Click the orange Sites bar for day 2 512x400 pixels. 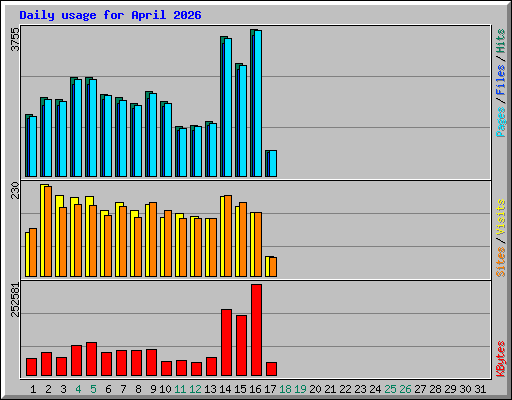(x=48, y=231)
